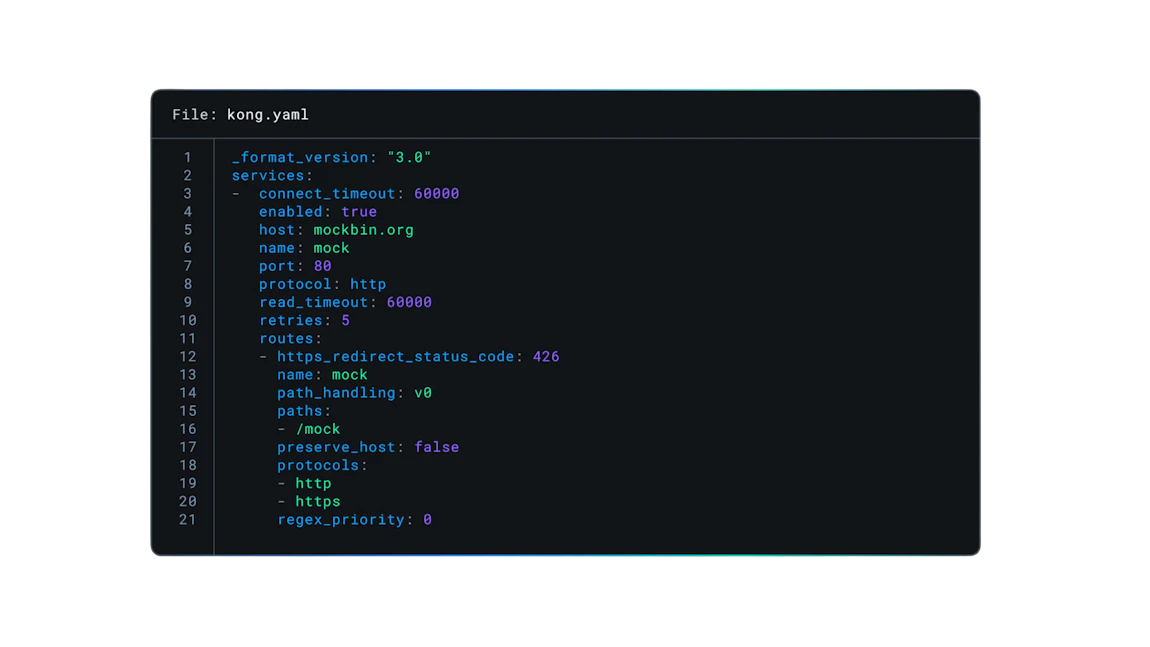Image resolution: width=1150 pixels, height=647 pixels.
Task: Click the 'connect_timeout' key
Action: 327,194
